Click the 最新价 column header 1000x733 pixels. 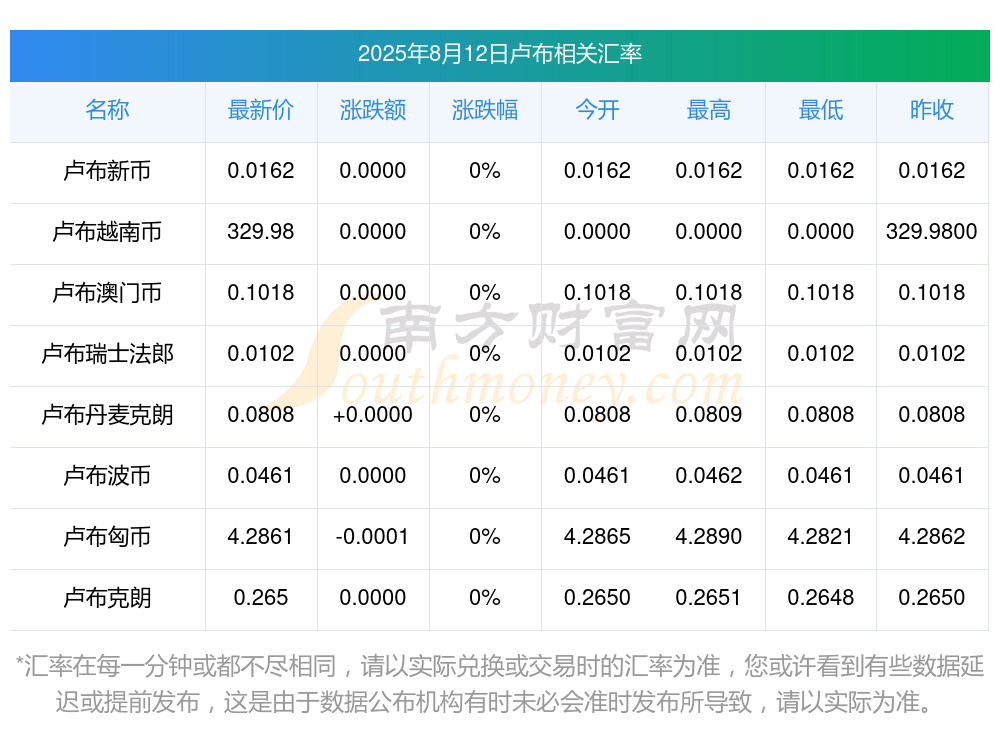pos(261,110)
